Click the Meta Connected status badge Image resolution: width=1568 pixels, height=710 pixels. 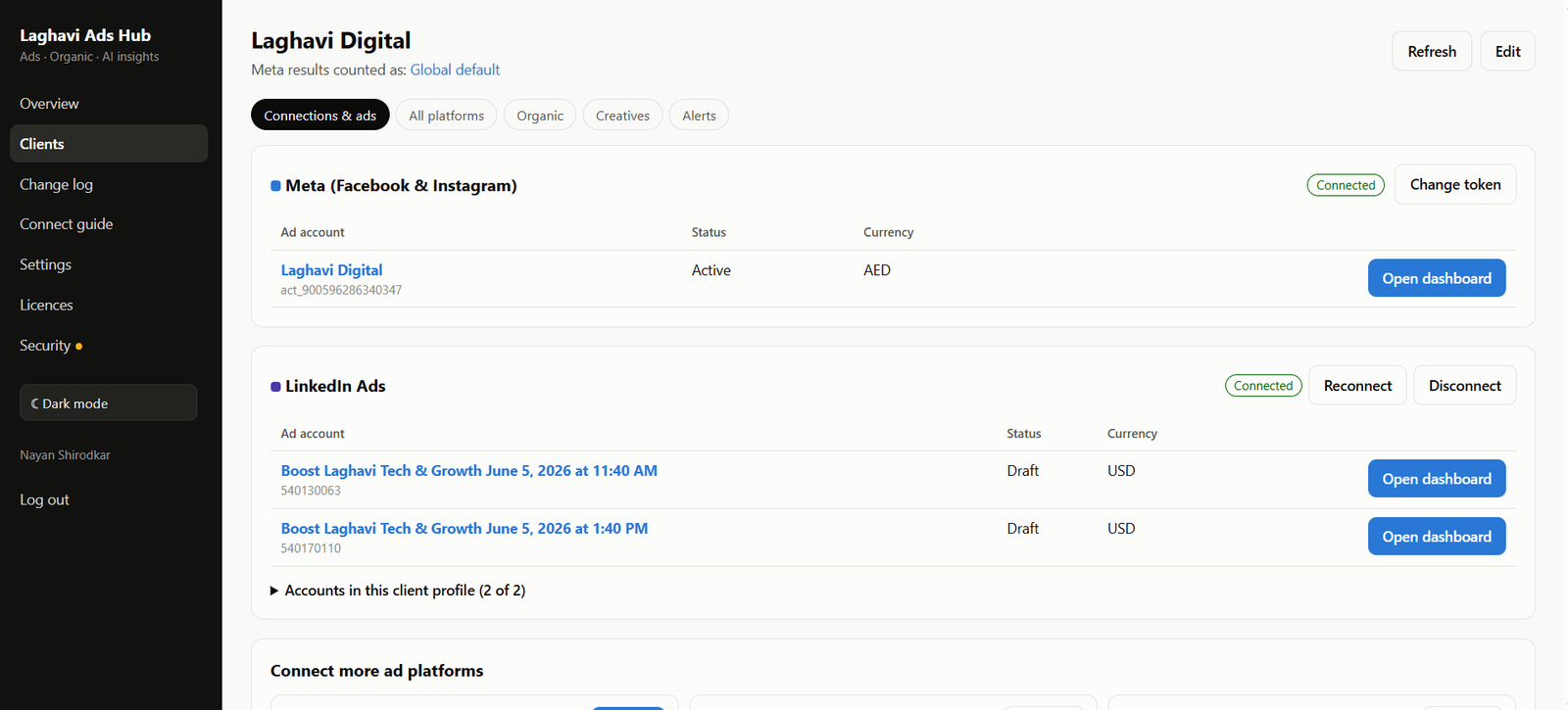(x=1346, y=185)
